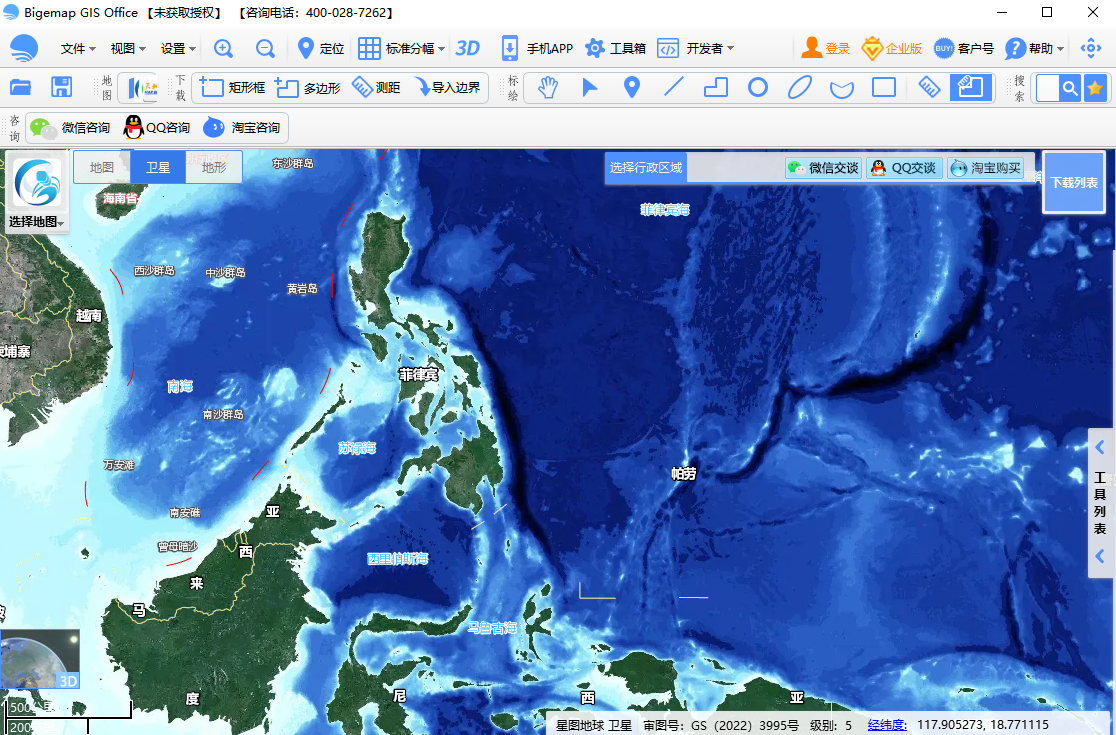The width and height of the screenshot is (1116, 735).
Task: Select the marker pin annotation tool
Action: point(631,88)
